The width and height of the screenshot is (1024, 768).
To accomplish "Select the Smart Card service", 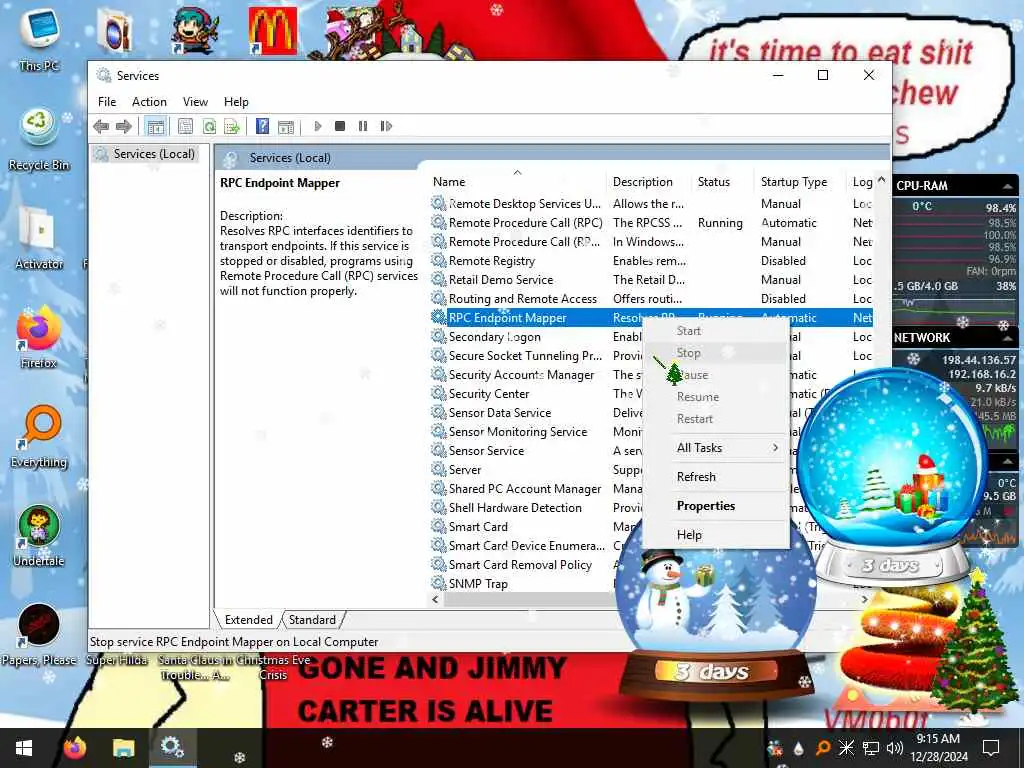I will pos(478,526).
